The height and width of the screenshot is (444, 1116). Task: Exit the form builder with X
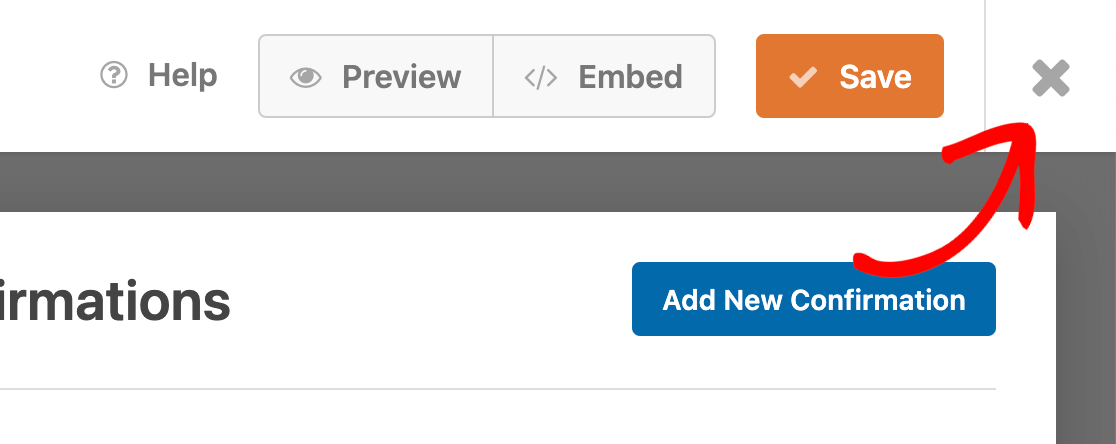[1051, 78]
